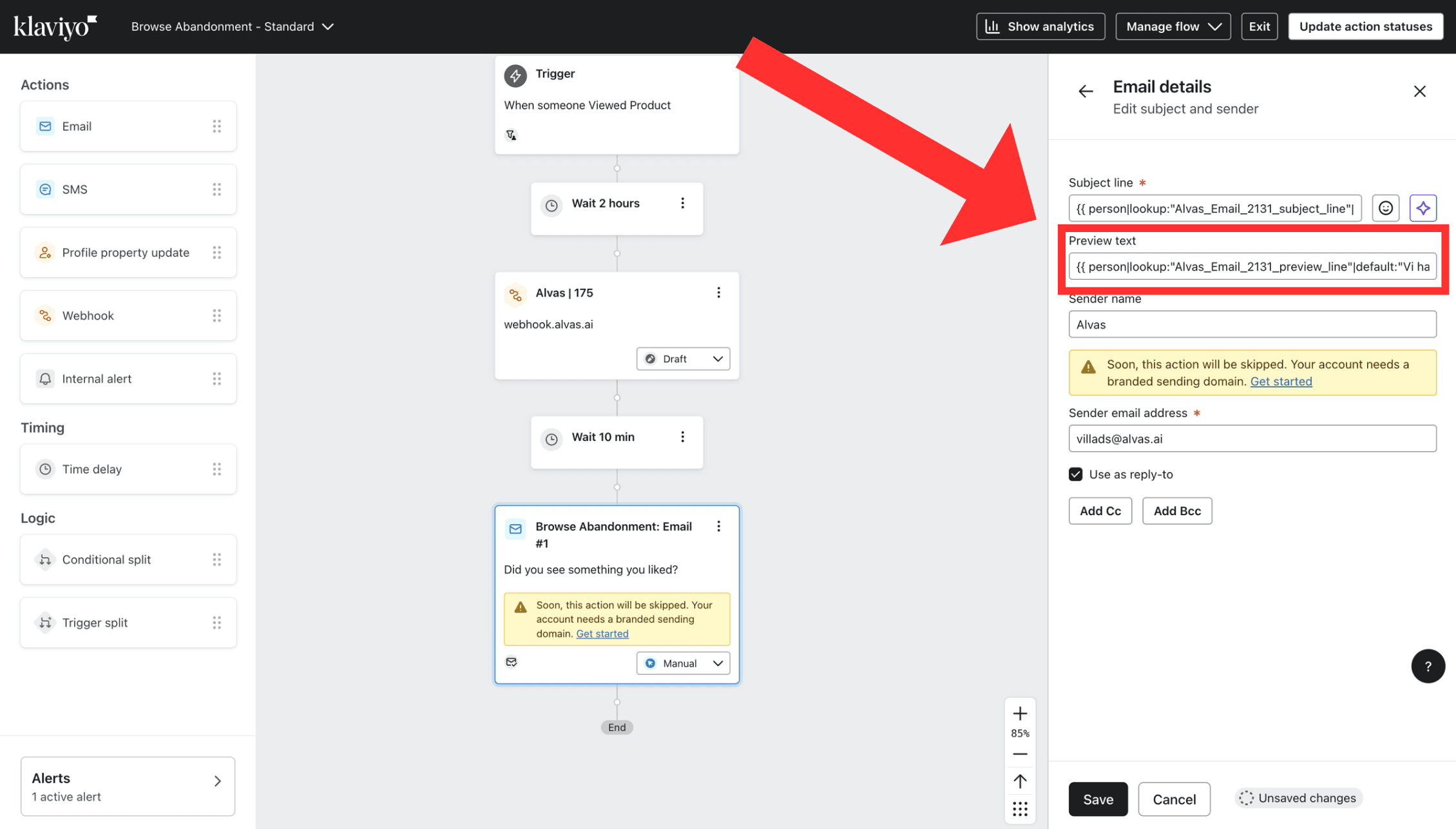Click Update action statuses button

[1365, 26]
